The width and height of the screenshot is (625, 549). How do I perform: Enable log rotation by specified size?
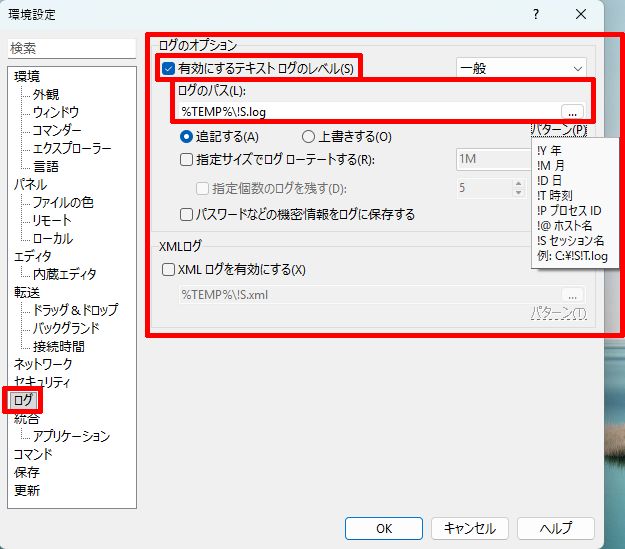pyautogui.click(x=186, y=159)
